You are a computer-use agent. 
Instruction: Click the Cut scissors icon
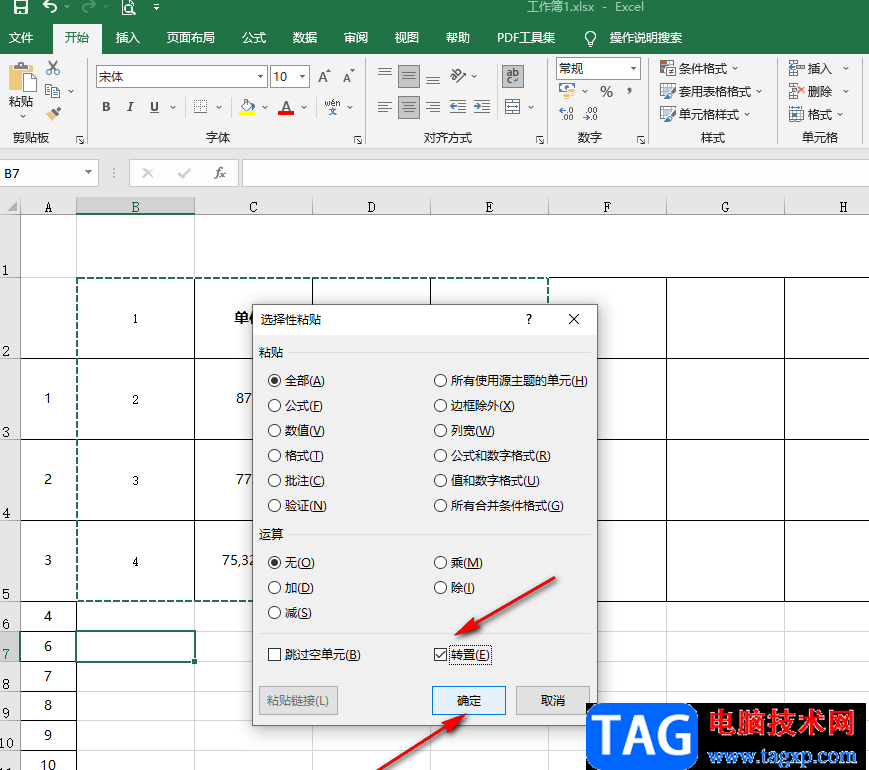click(53, 68)
